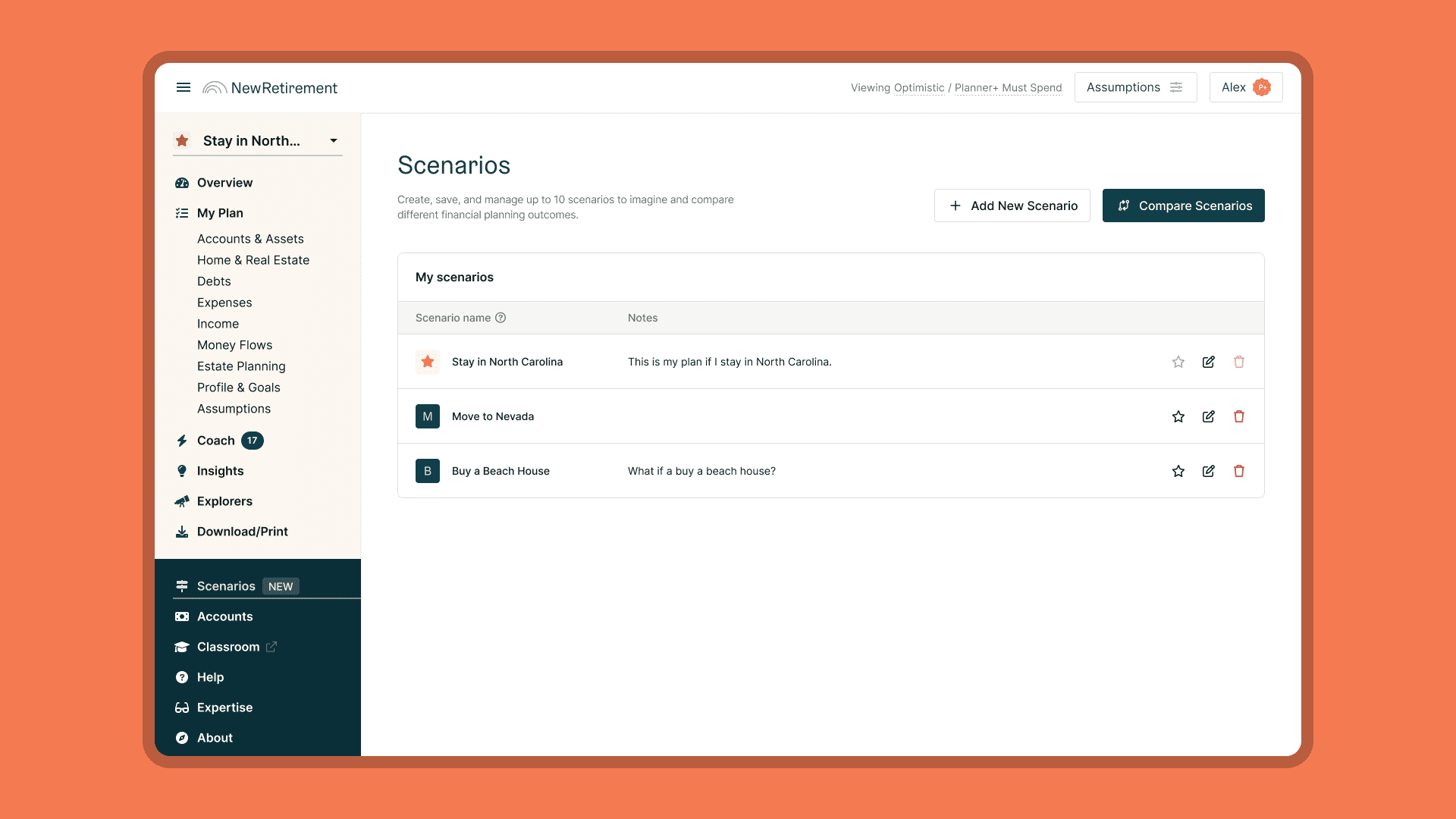Screen dimensions: 1456x819
Task: Click the Scenario name help icon
Action: pyautogui.click(x=500, y=318)
